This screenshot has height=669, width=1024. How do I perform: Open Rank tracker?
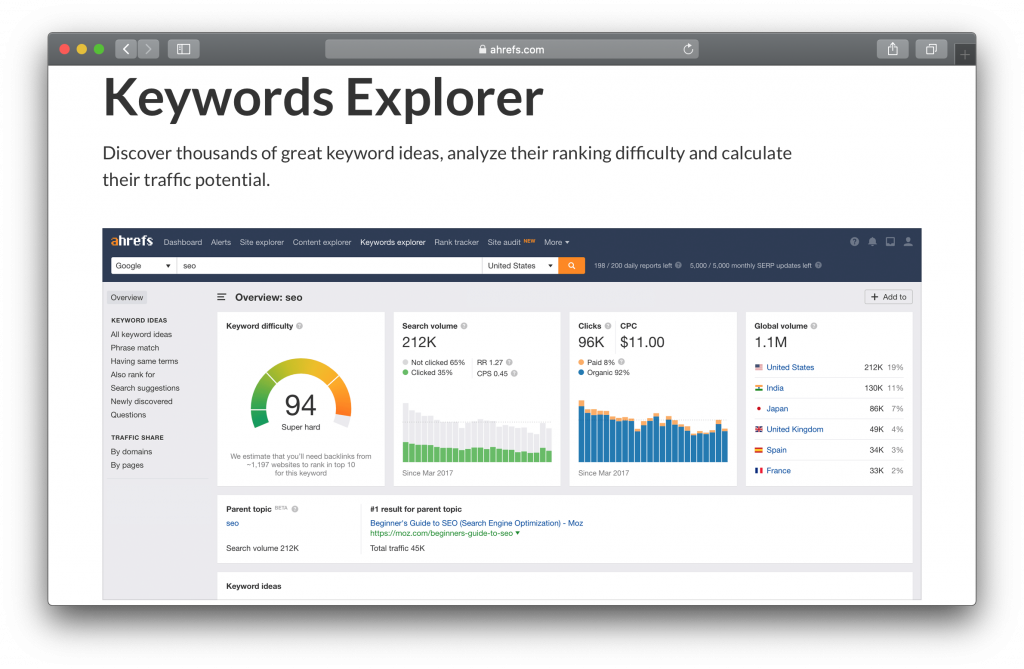[x=456, y=242]
